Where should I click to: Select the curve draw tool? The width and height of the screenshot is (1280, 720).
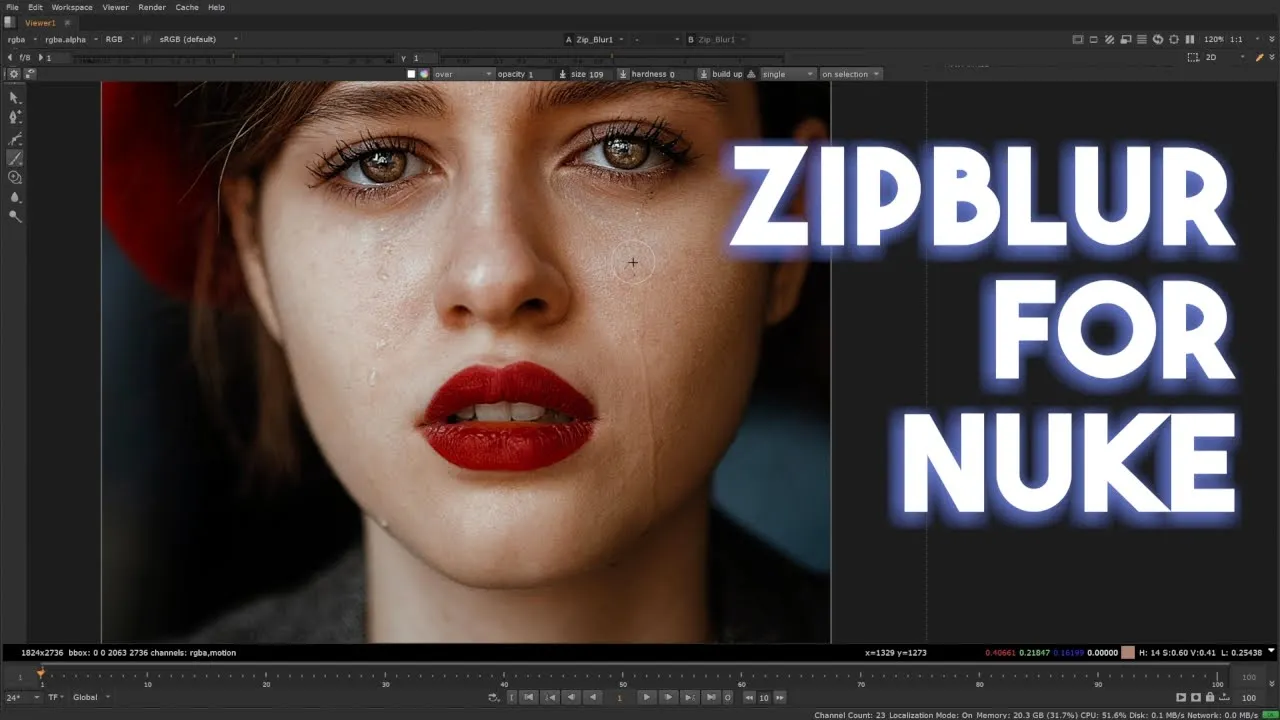[15, 138]
